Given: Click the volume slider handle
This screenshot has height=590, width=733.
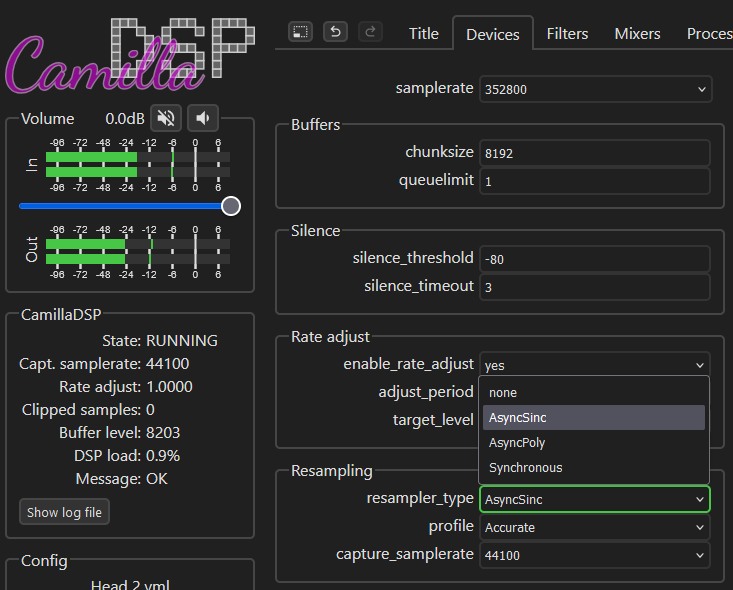Looking at the screenshot, I should pyautogui.click(x=231, y=206).
